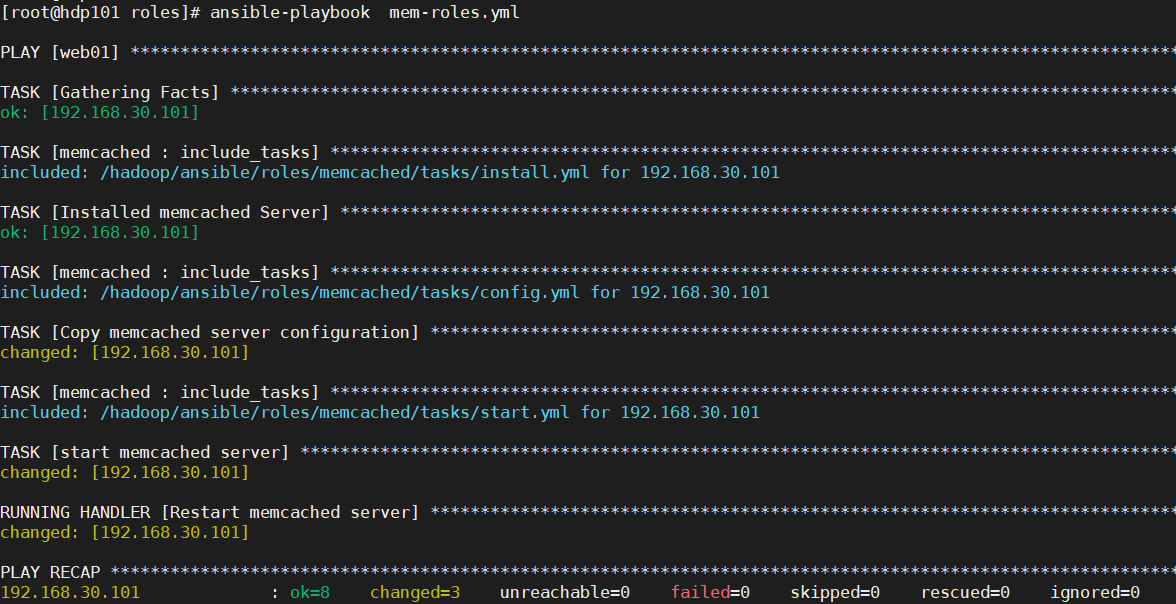The image size is (1176, 604).
Task: Click the install.yml included path line
Action: point(390,173)
